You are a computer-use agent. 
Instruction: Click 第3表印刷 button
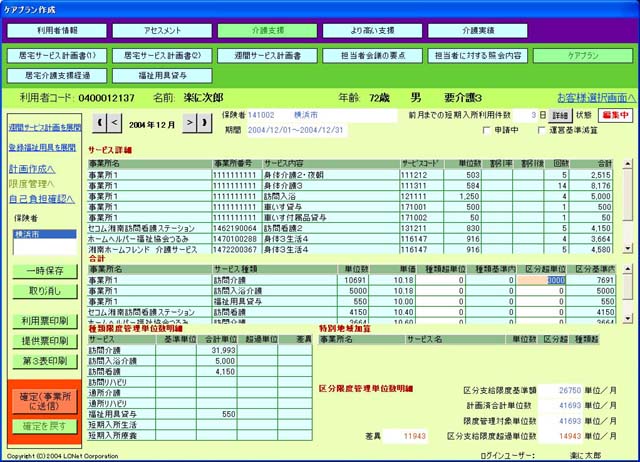(45, 361)
